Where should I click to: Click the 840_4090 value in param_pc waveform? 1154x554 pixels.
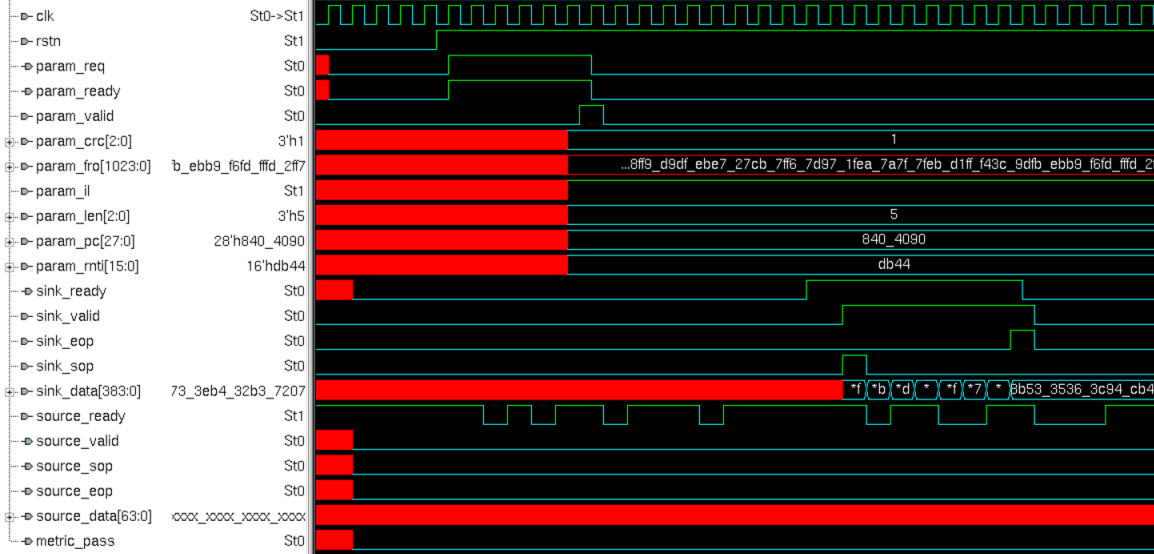click(893, 240)
